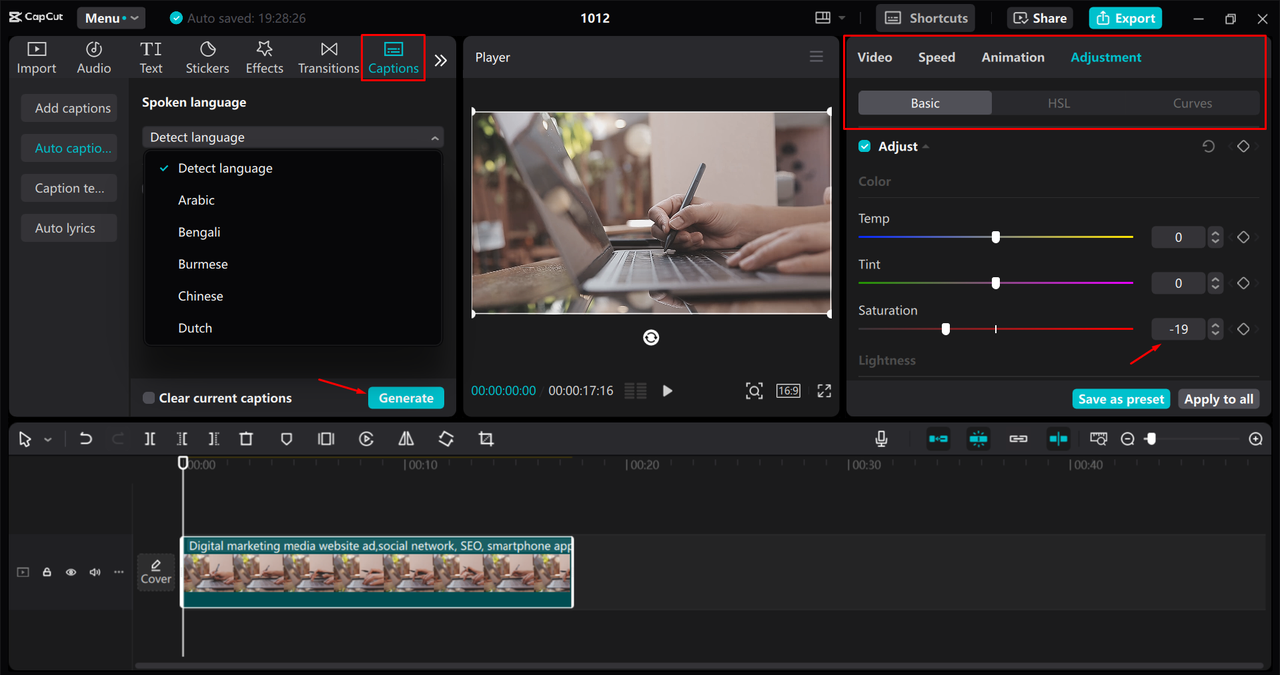Open the Text tools tab
Image resolution: width=1280 pixels, height=675 pixels.
click(x=151, y=58)
